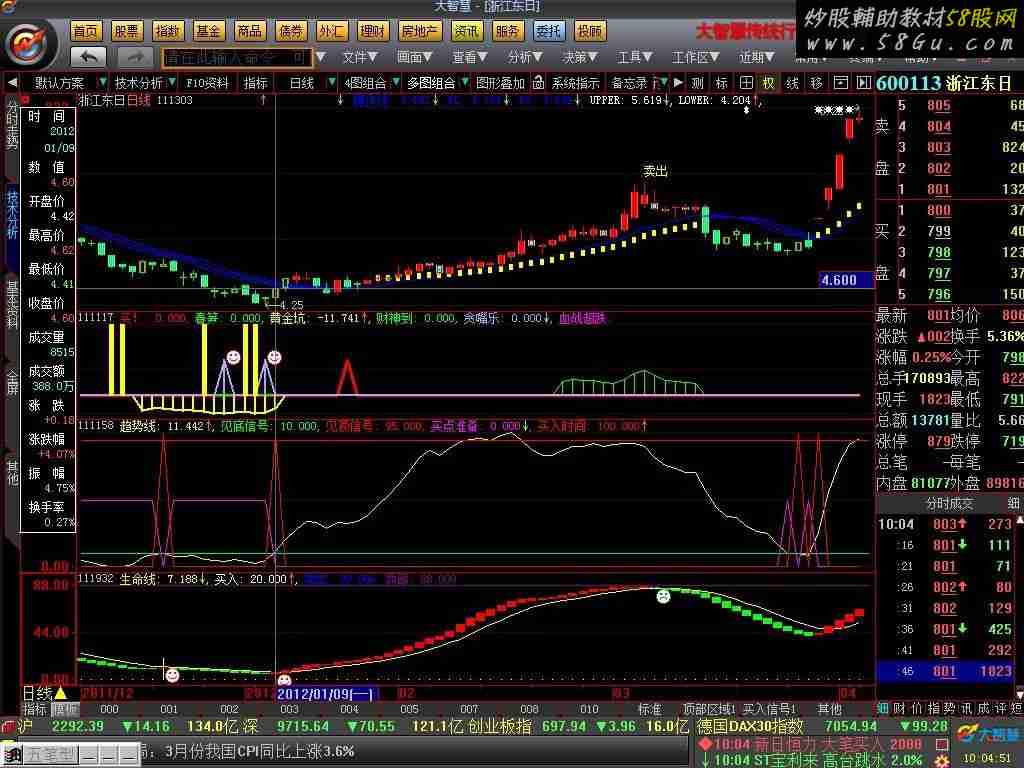Select the 买入信号1 bottom tab
1024x768 pixels.
coord(769,709)
